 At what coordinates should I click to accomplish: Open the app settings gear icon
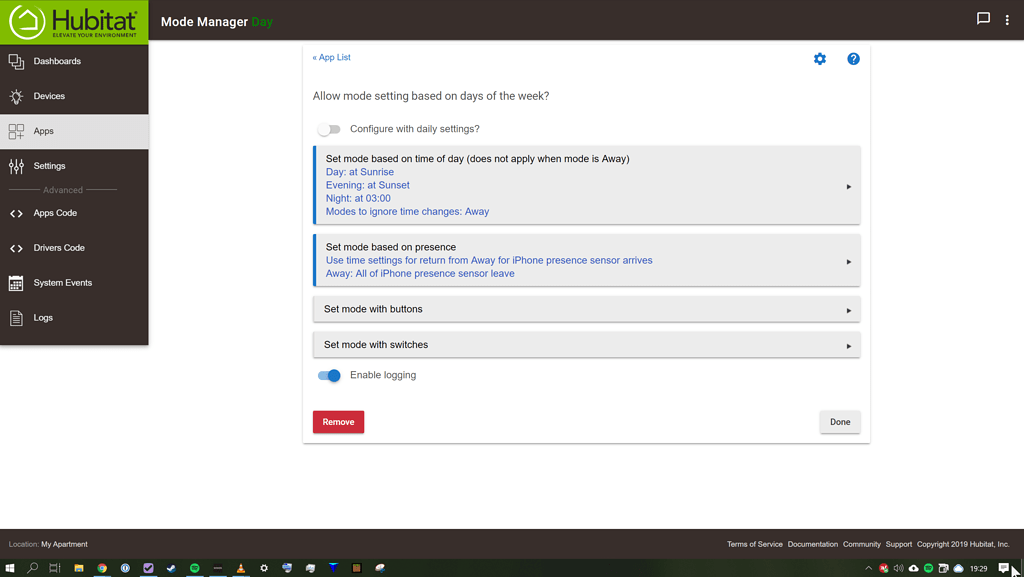820,59
